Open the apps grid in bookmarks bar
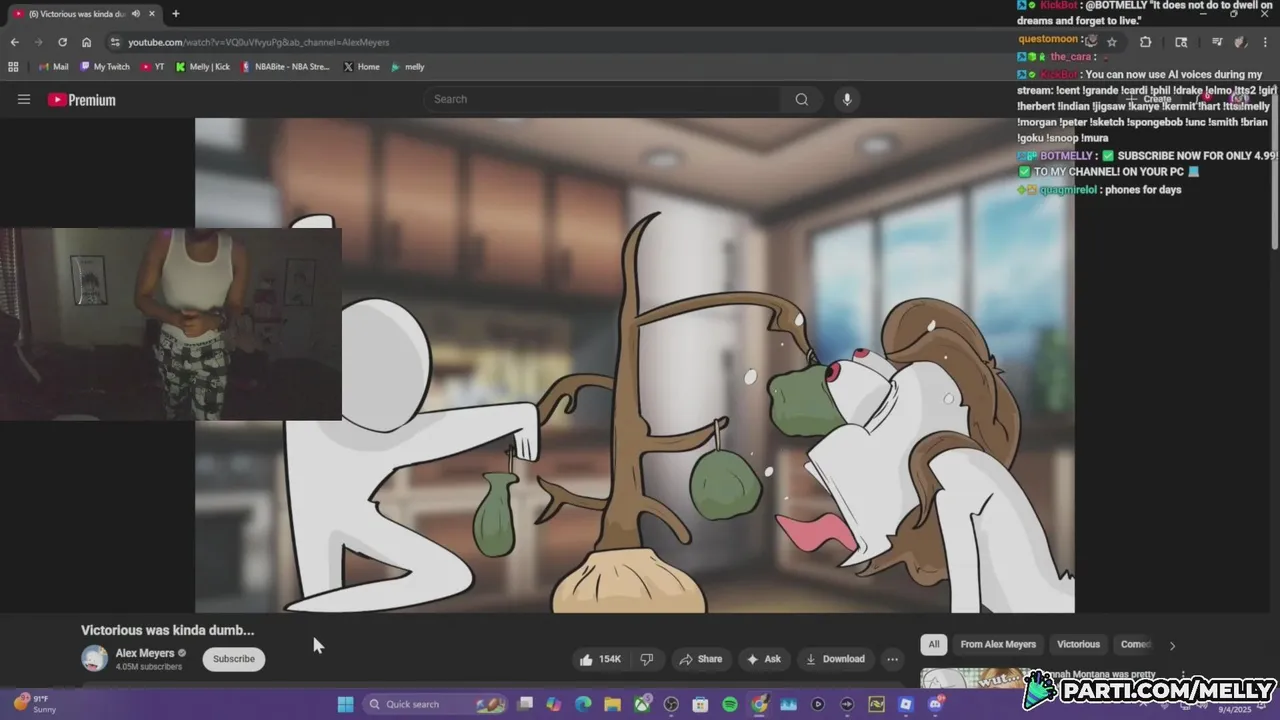This screenshot has height=720, width=1280. 13,67
